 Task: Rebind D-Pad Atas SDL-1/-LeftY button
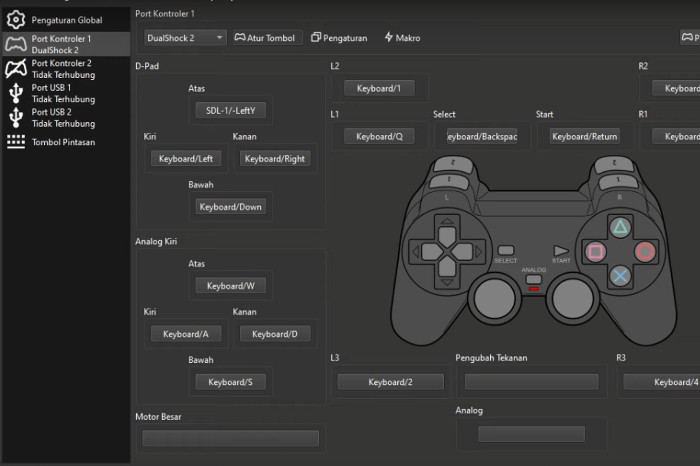click(230, 110)
